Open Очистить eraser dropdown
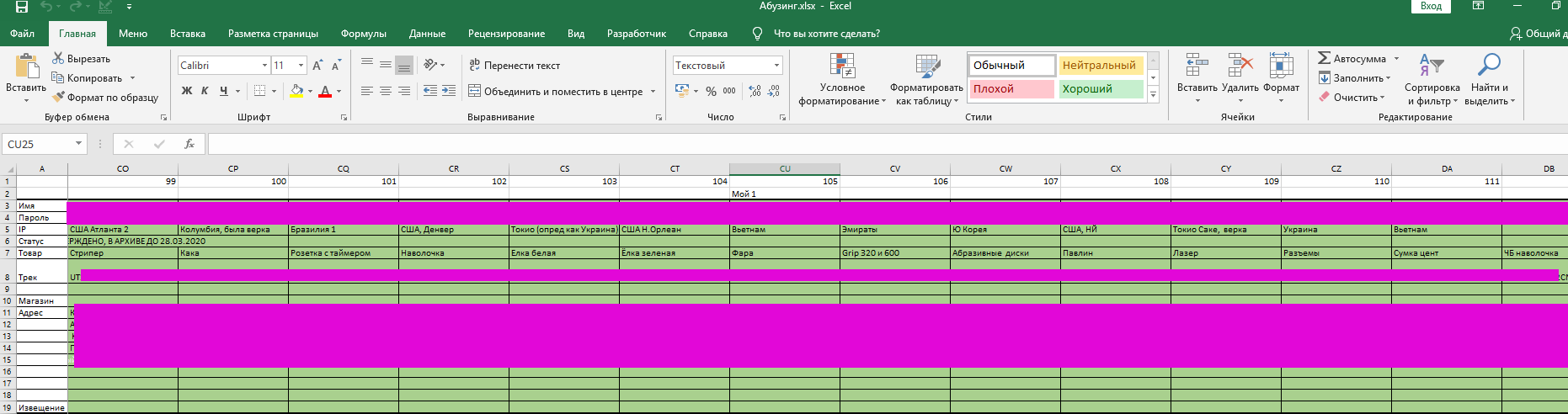The width and height of the screenshot is (1568, 414). point(1352,98)
